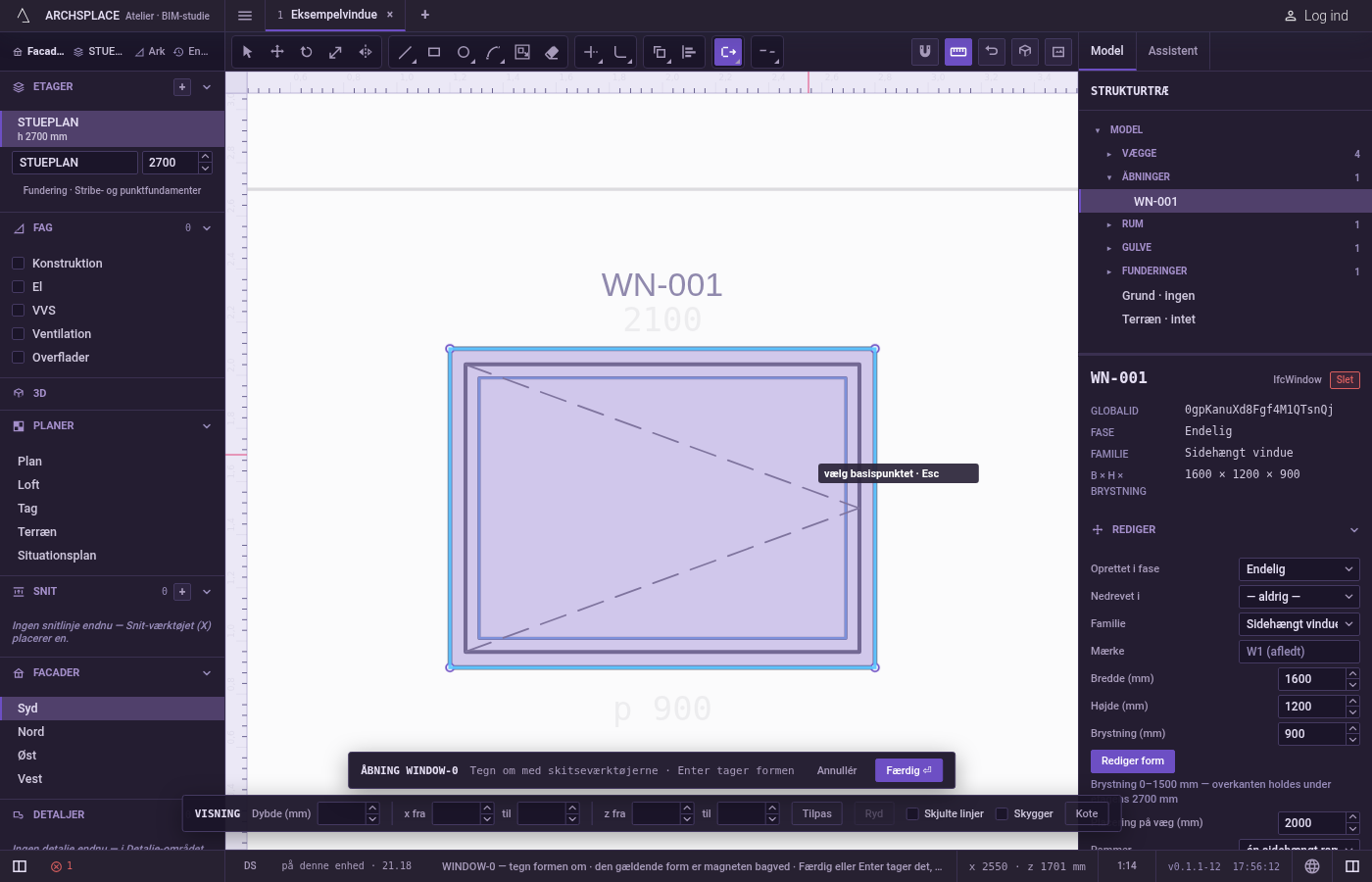Click the Bredde (mm) input field

[1311, 679]
